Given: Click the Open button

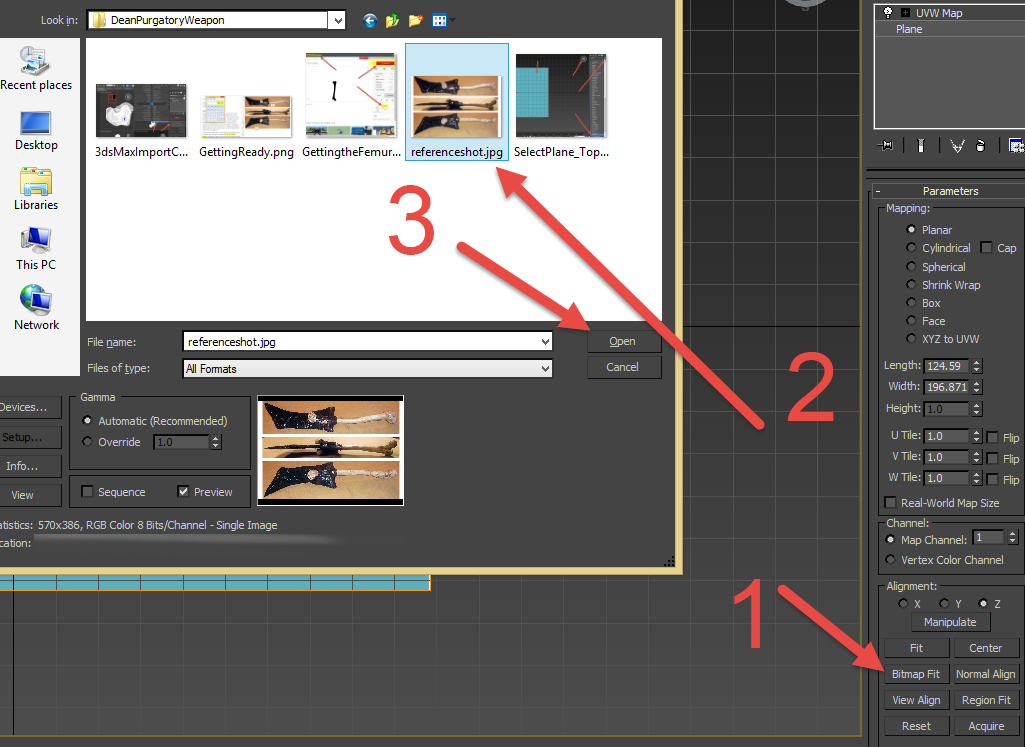Looking at the screenshot, I should tap(624, 341).
